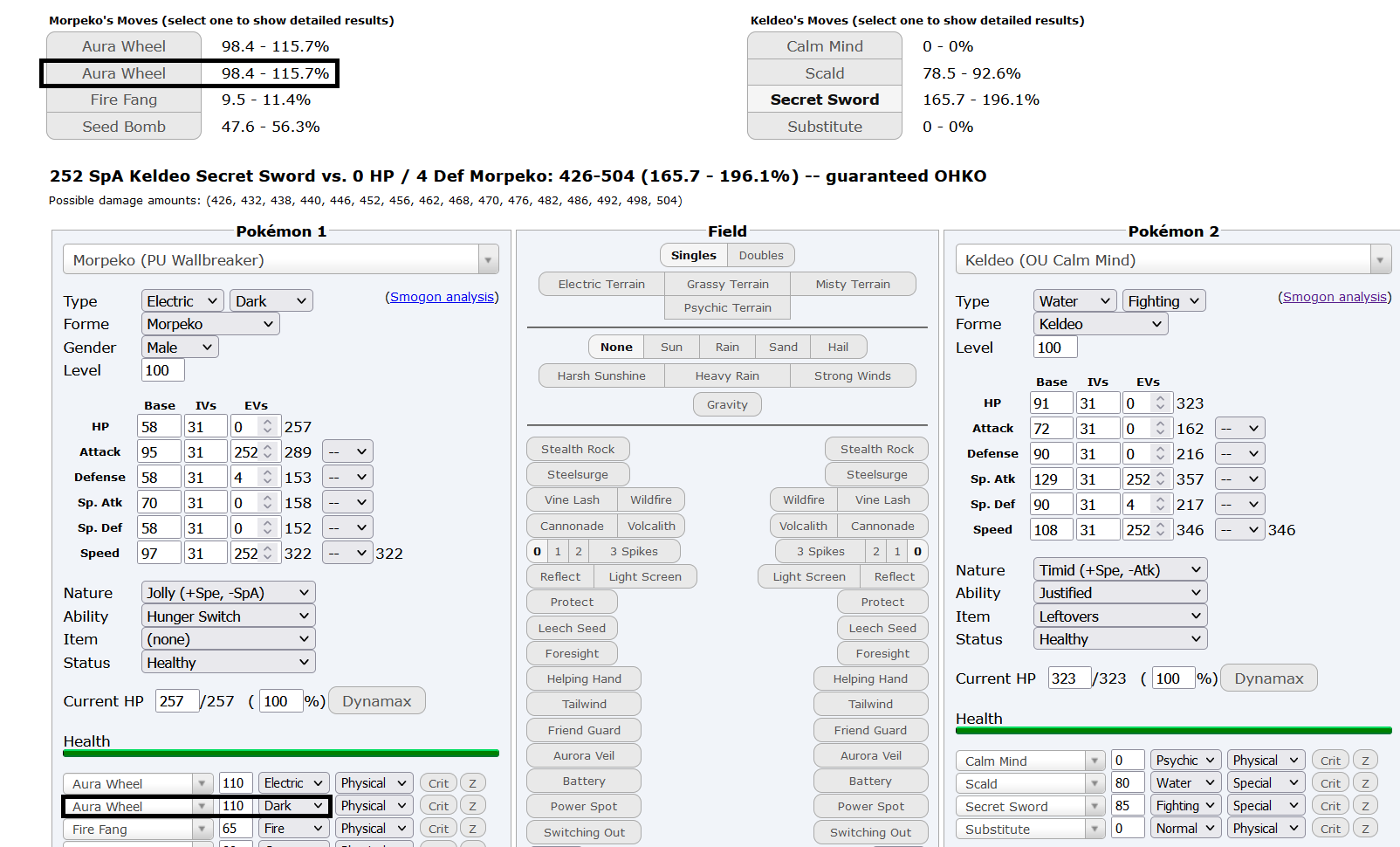
Task: Open the Morpeko (PU Wallbreaker) set selector
Action: [280, 260]
